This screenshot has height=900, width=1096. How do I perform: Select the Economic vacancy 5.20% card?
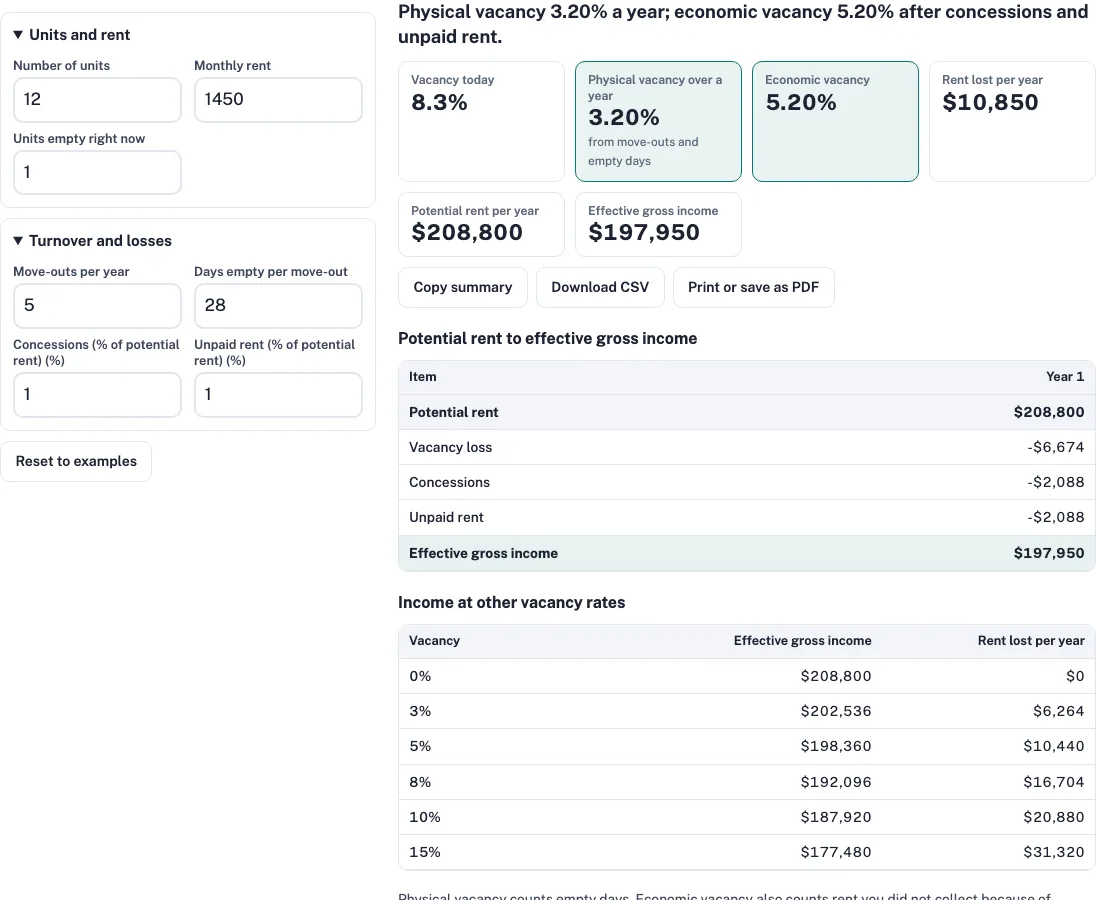835,122
